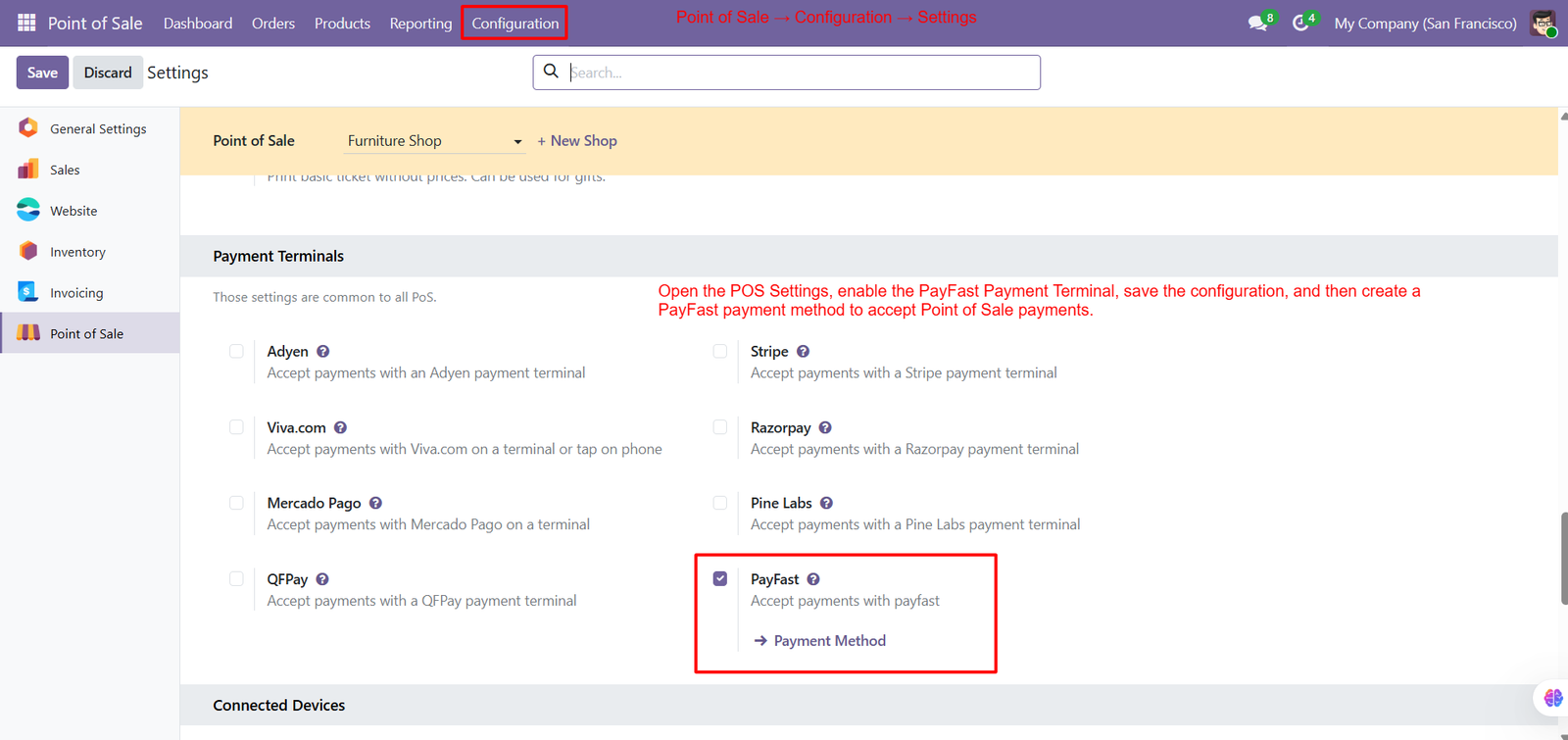Image resolution: width=1568 pixels, height=740 pixels.
Task: Switch company via My Company (San Francisco)
Action: [x=1425, y=24]
